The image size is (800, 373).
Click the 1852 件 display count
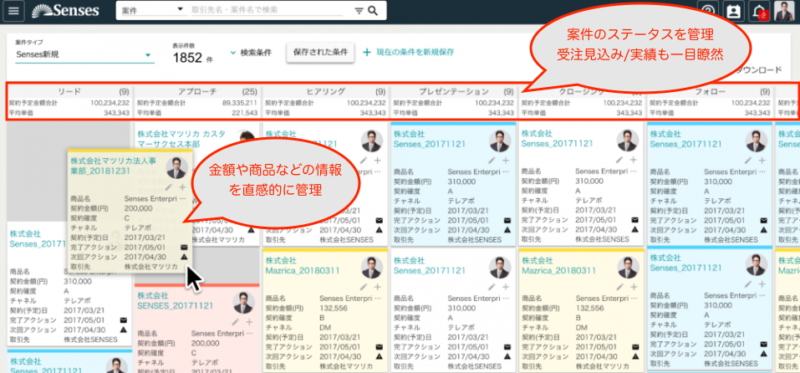tap(192, 58)
